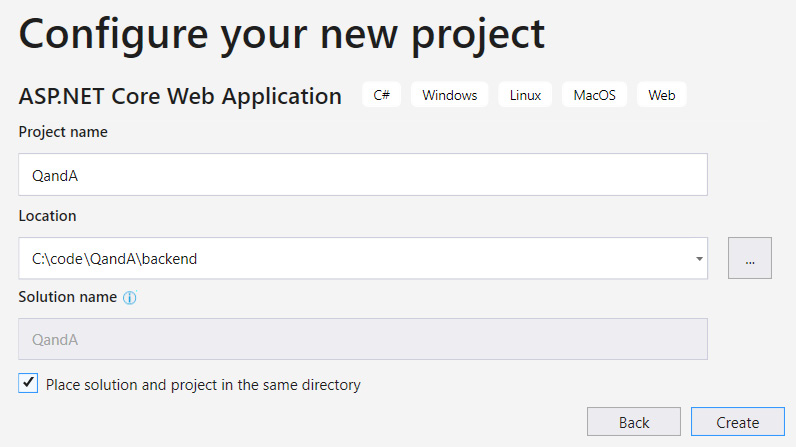
Task: Click the Windows tag
Action: (x=450, y=95)
